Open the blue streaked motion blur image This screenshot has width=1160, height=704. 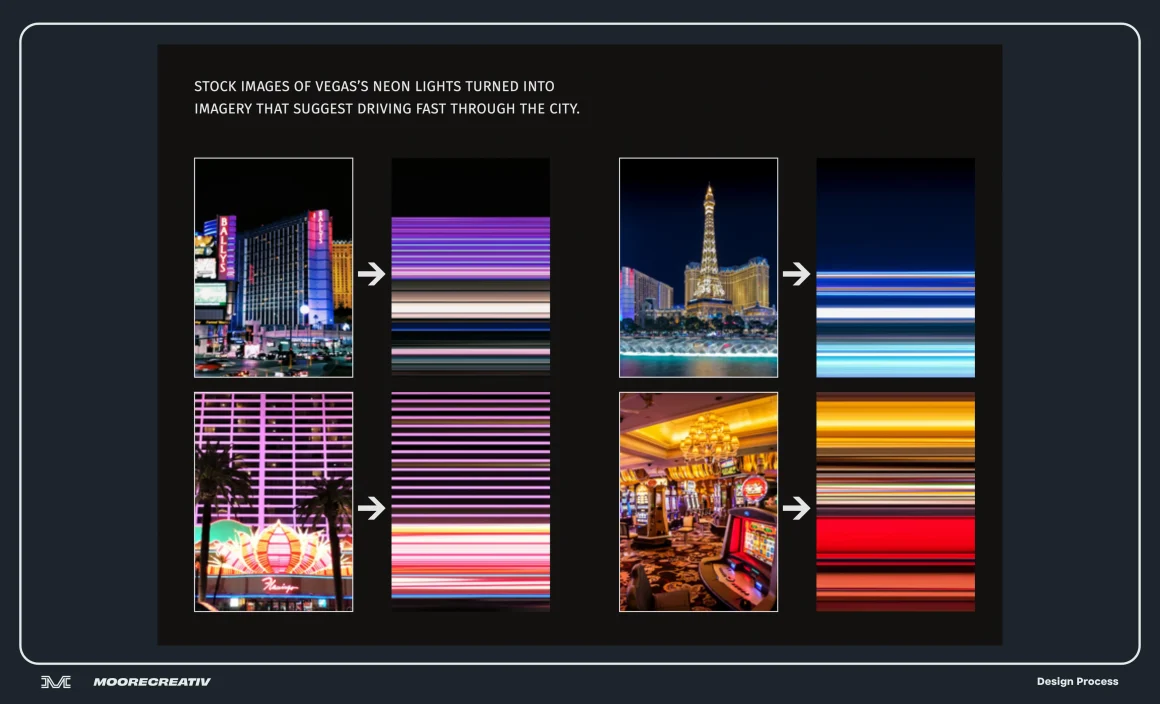895,267
